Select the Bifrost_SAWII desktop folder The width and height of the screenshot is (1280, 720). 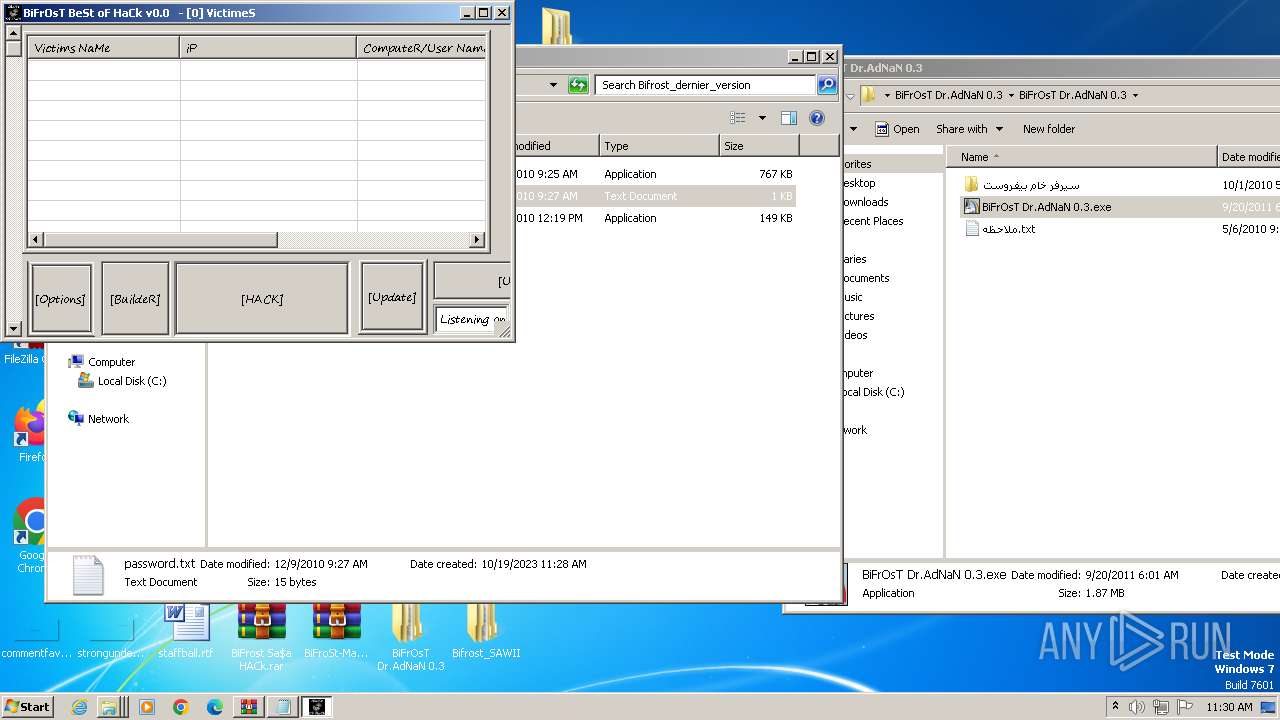485,630
